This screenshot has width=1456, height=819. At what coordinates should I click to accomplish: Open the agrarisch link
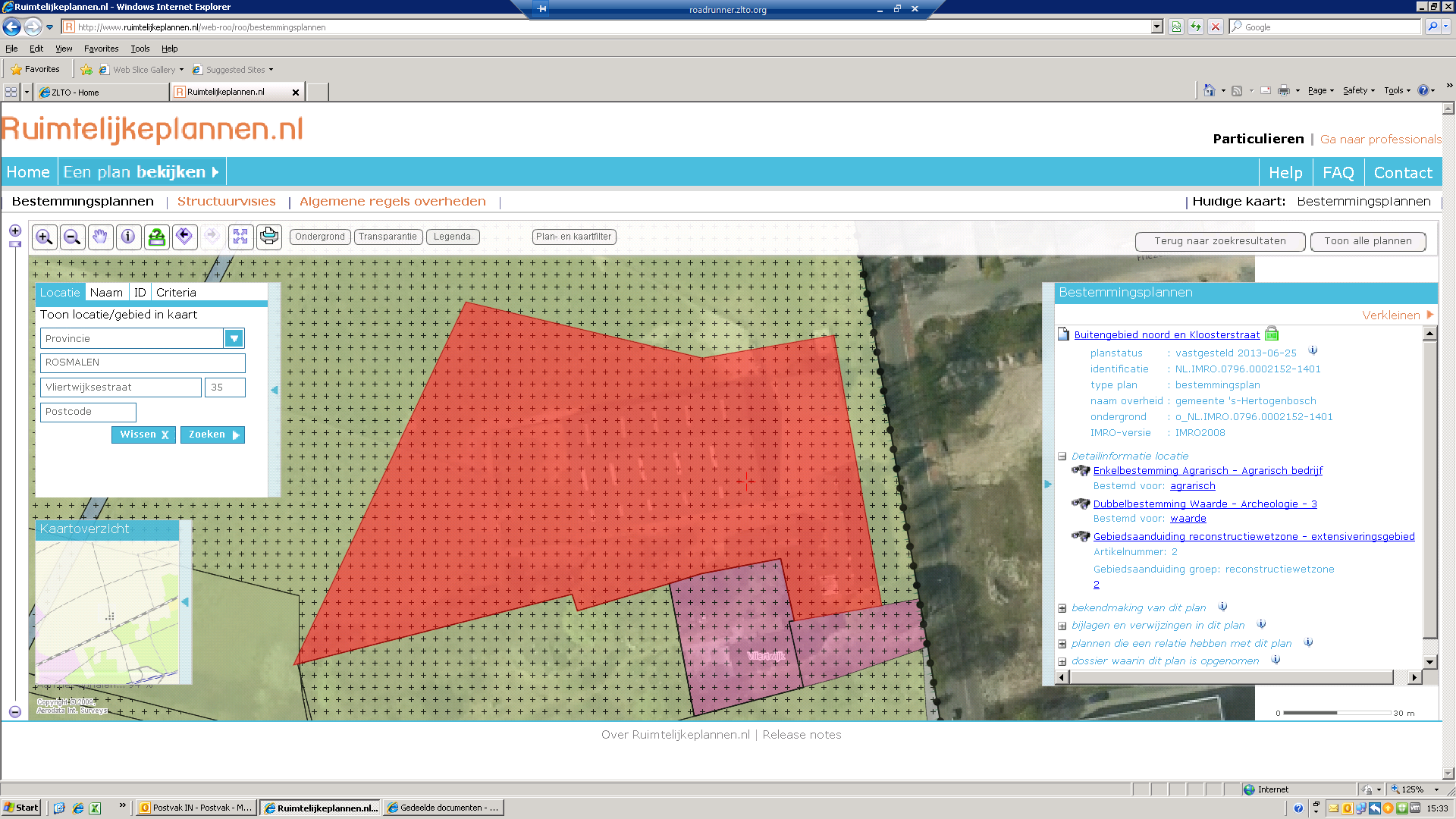pyautogui.click(x=1192, y=486)
